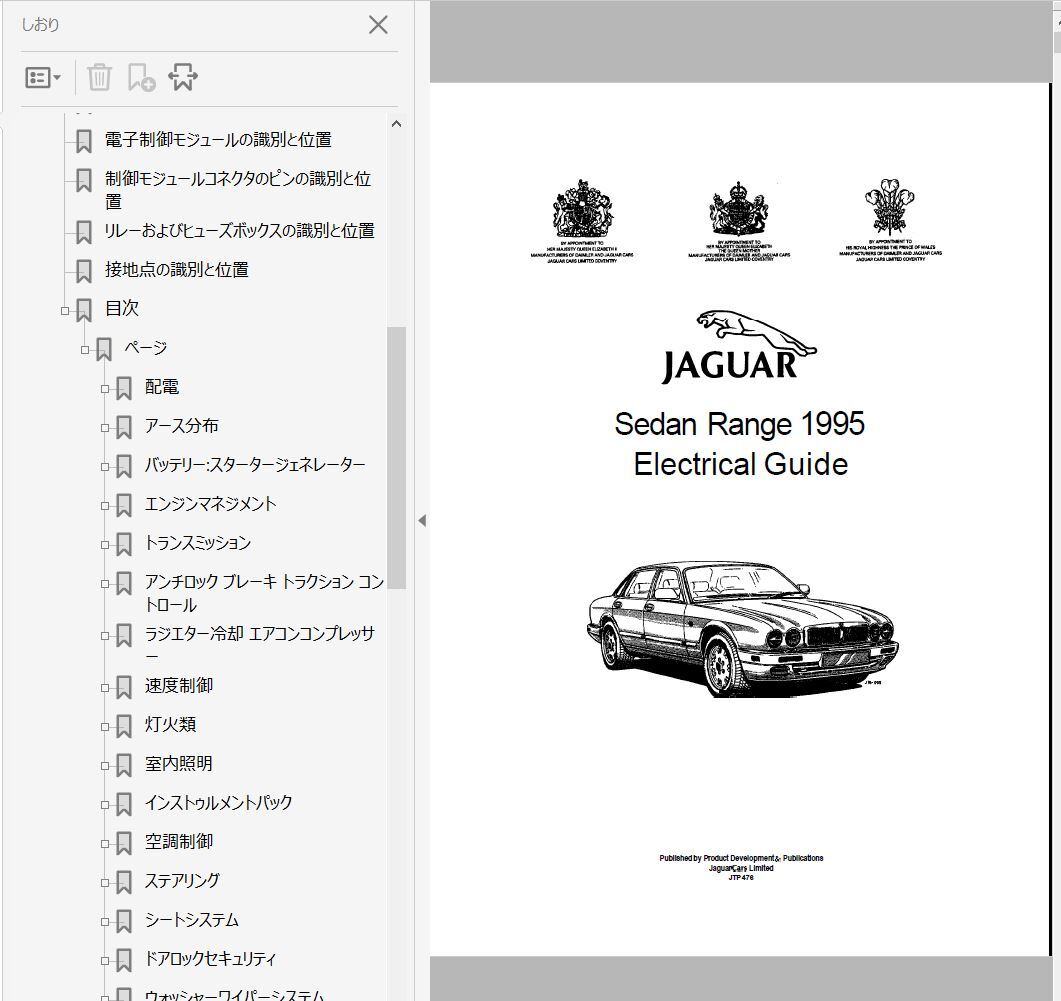This screenshot has height=1001, width=1061.
Task: Collapse the side panel with the arrow handle
Action: coord(422,520)
